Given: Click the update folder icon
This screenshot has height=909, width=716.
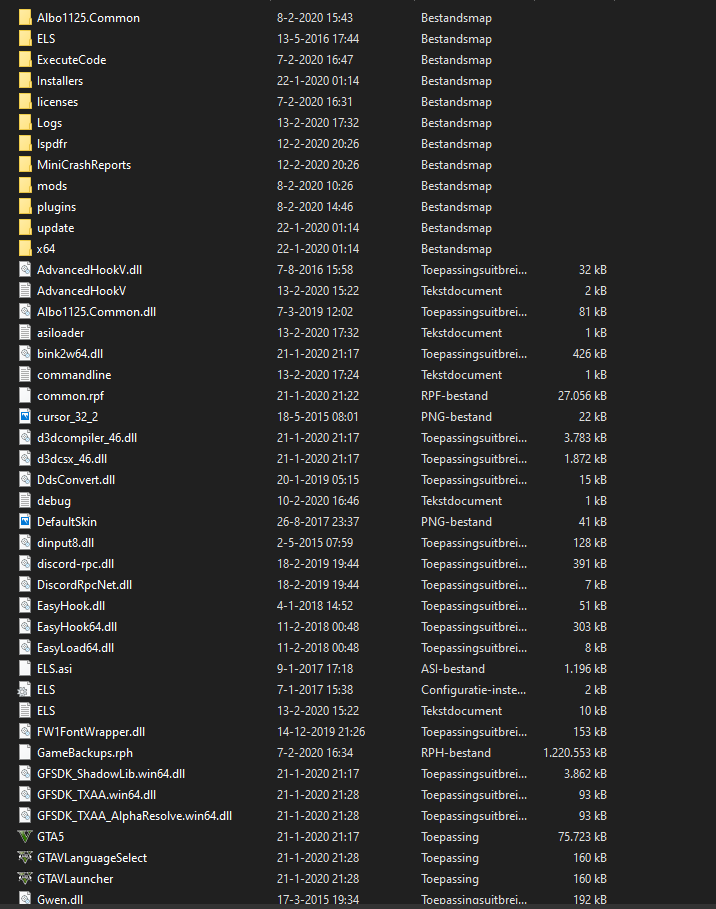Looking at the screenshot, I should (25, 228).
